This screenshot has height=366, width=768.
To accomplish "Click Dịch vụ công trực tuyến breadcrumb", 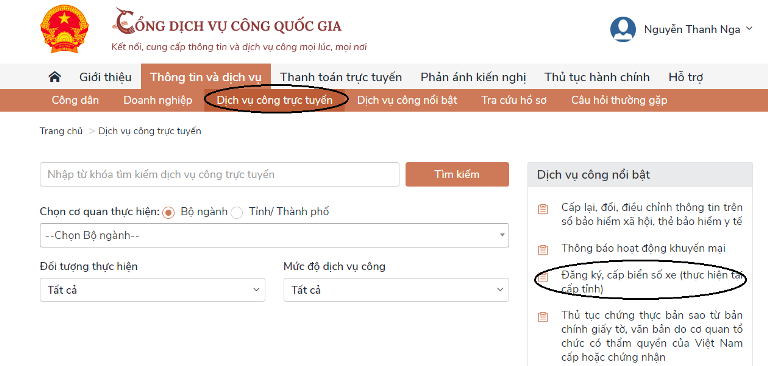I will click(x=150, y=131).
